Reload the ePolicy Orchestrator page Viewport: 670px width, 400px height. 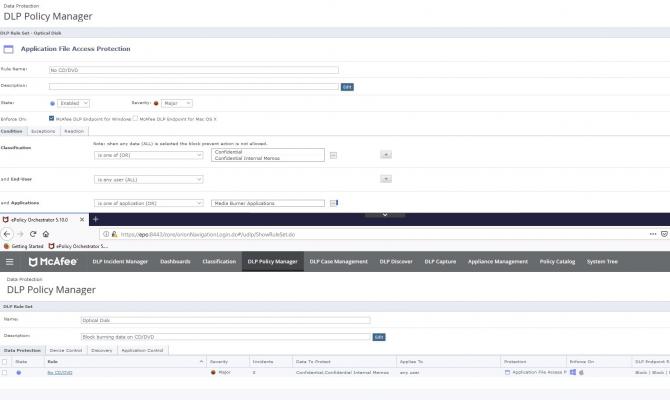click(x=33, y=234)
